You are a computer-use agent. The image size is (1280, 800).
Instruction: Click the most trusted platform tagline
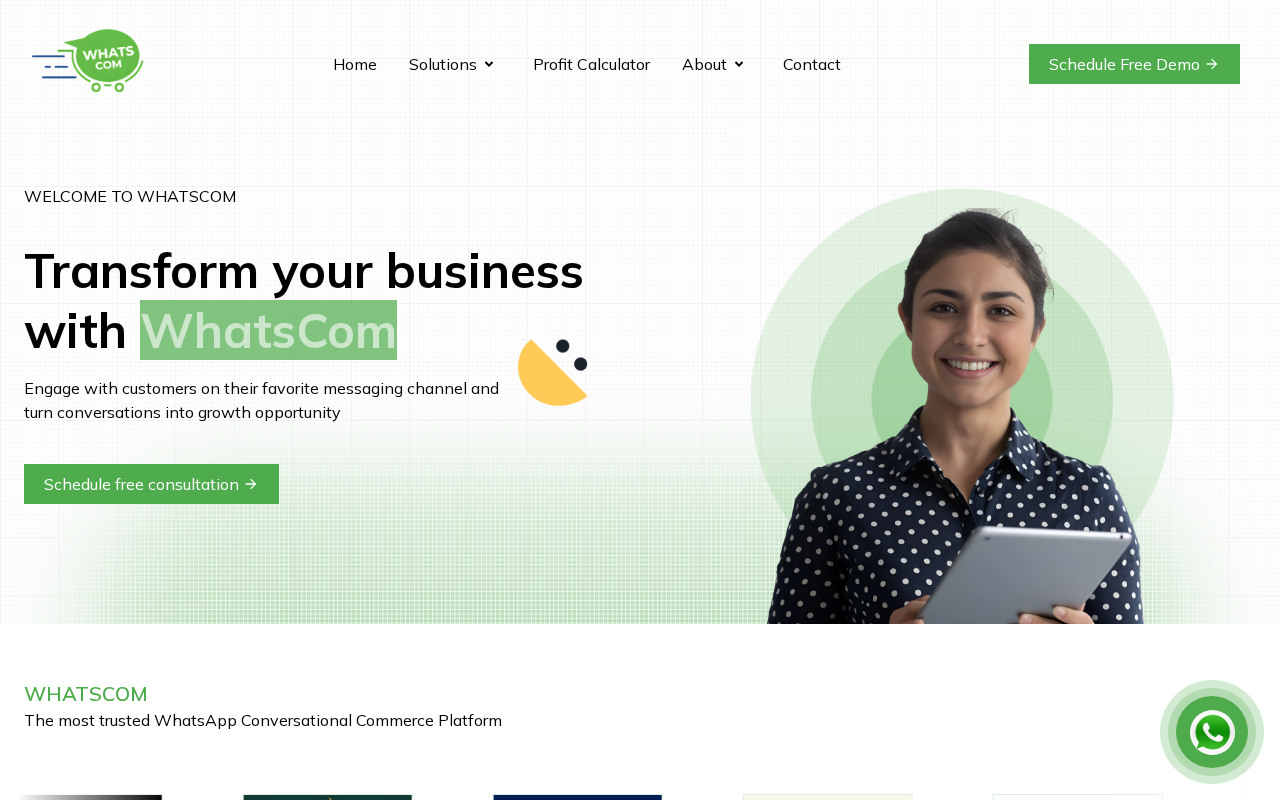tap(263, 720)
